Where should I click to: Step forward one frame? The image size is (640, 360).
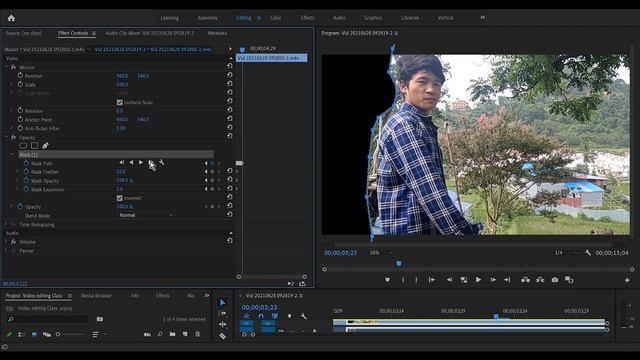coord(493,280)
